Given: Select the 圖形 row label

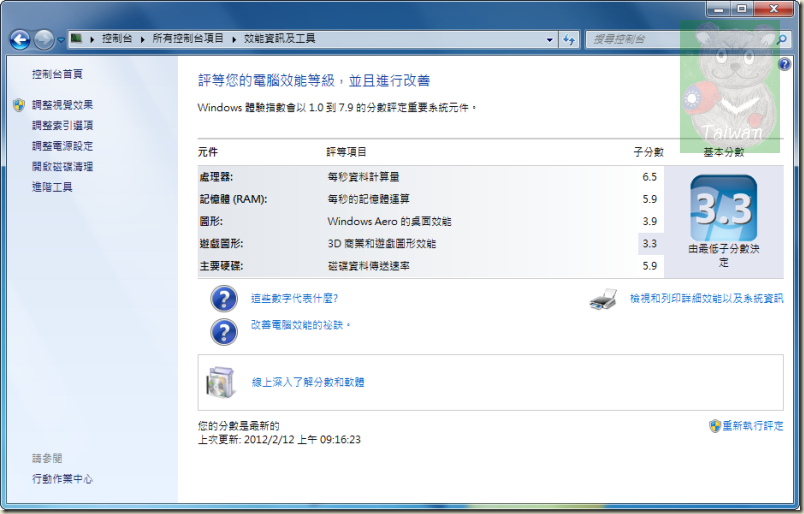Looking at the screenshot, I should click(x=211, y=222).
